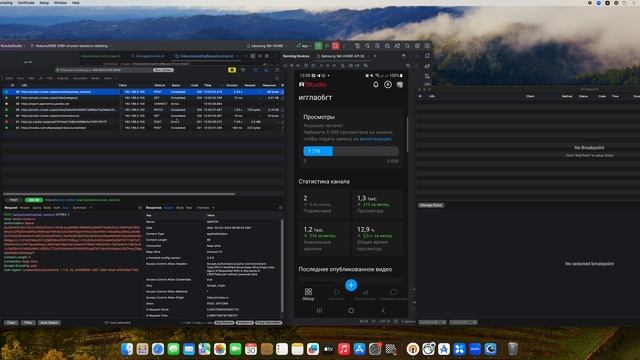
Task: Open Messages from the Dock
Action: coord(173,349)
